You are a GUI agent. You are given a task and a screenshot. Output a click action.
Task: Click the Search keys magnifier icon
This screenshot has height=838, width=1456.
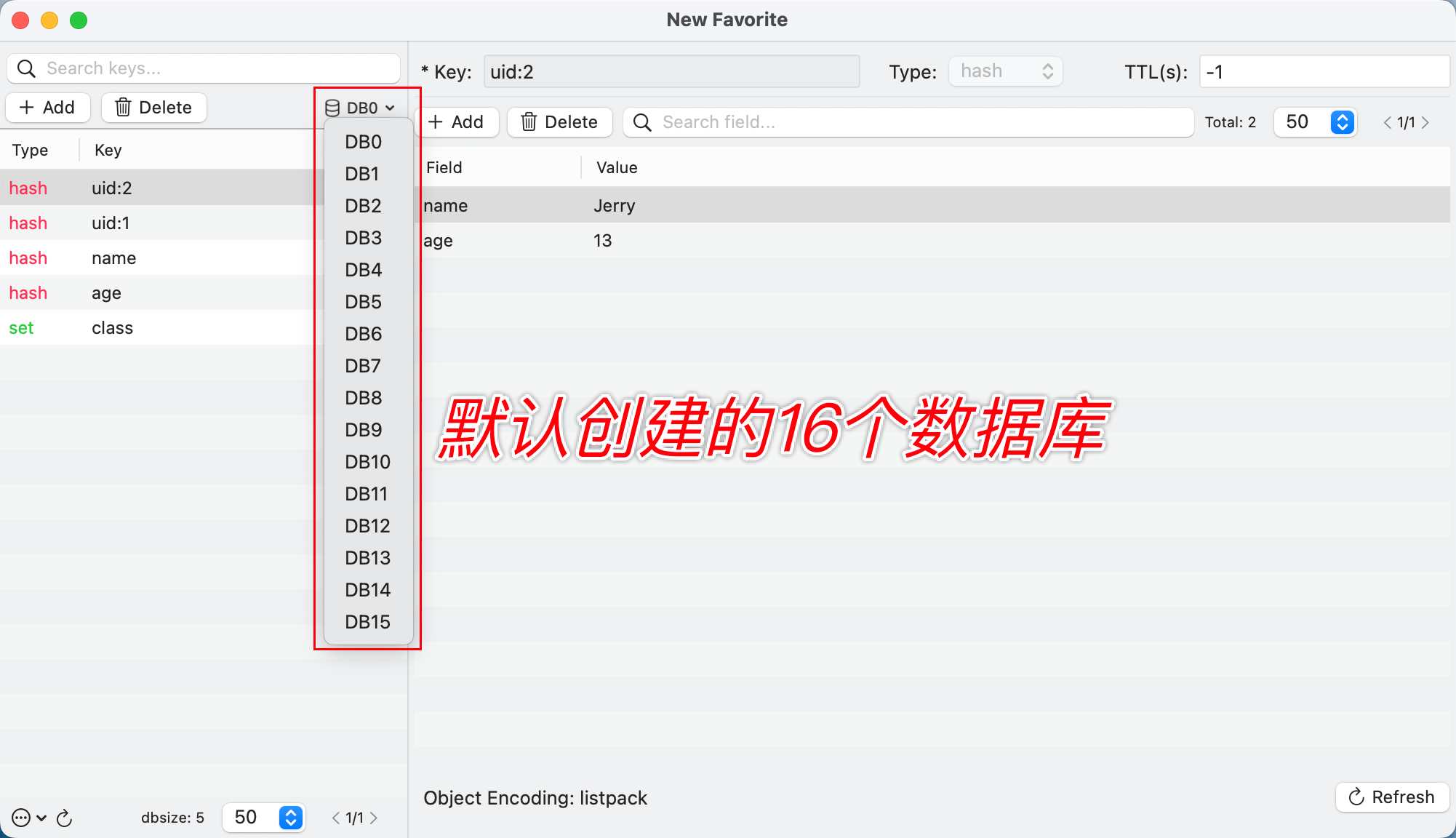coord(28,69)
